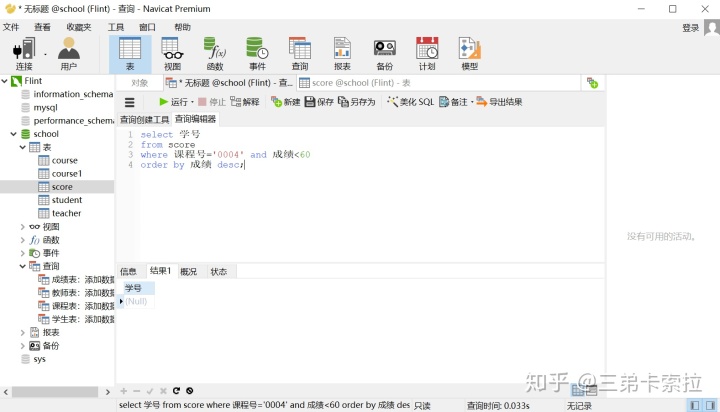Open the 备份 backup toolbar icon
Screen dimensions: 720x412
tap(385, 54)
